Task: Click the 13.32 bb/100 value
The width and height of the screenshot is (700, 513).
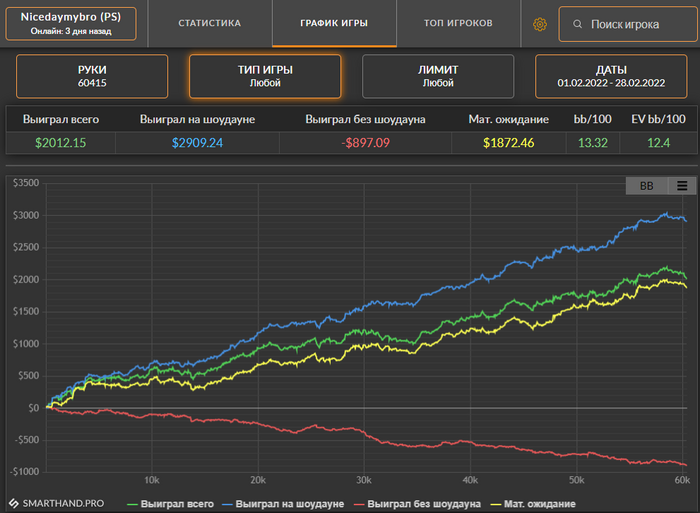Action: point(593,143)
